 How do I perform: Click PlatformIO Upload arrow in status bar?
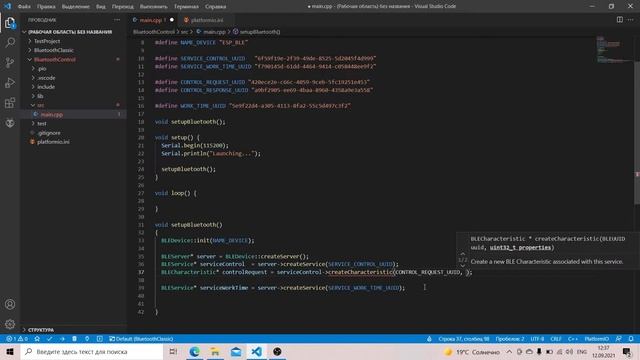[x=62, y=339]
